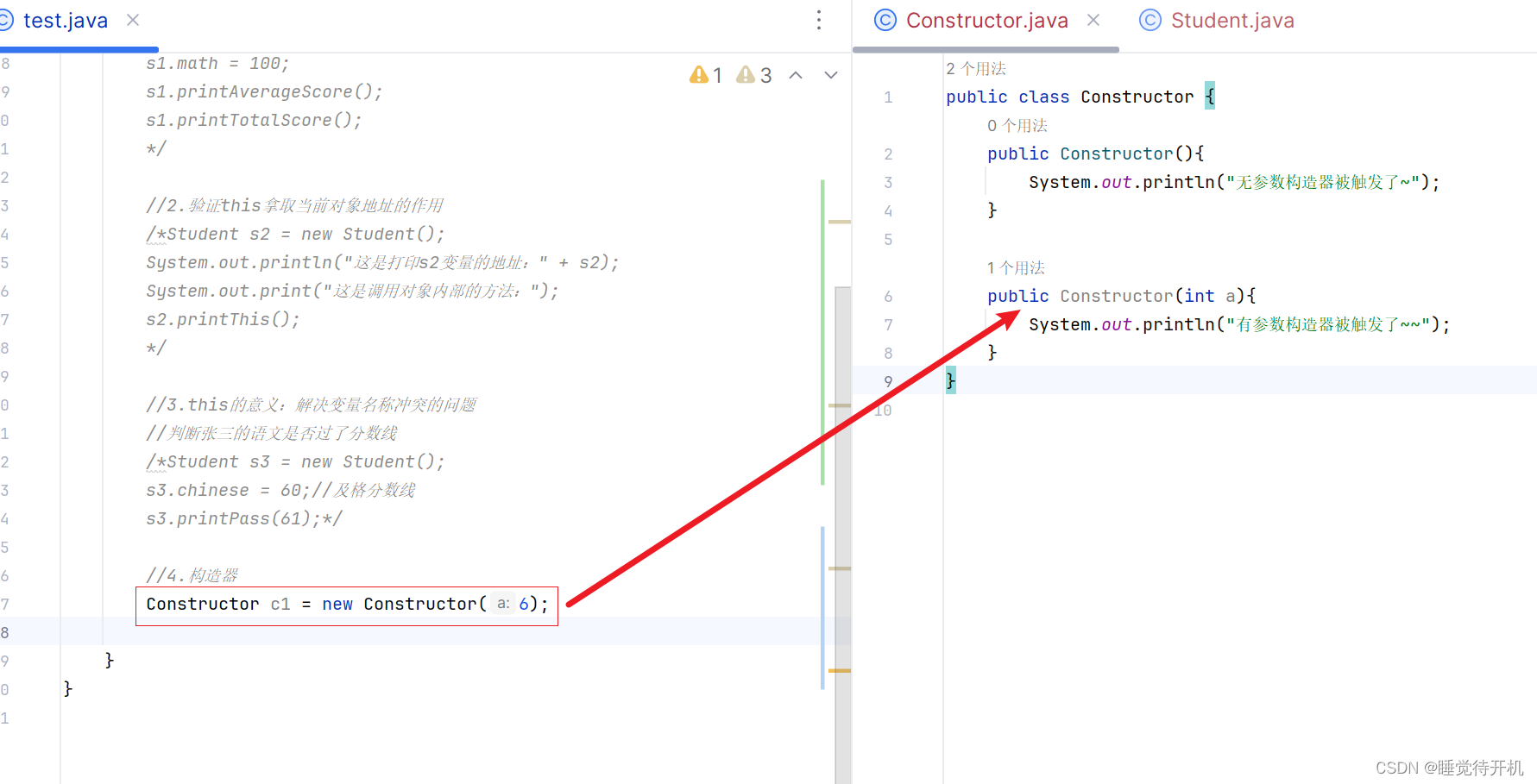Close the Constructor.java tab
Screen dimensions: 1537x784
[x=1093, y=20]
